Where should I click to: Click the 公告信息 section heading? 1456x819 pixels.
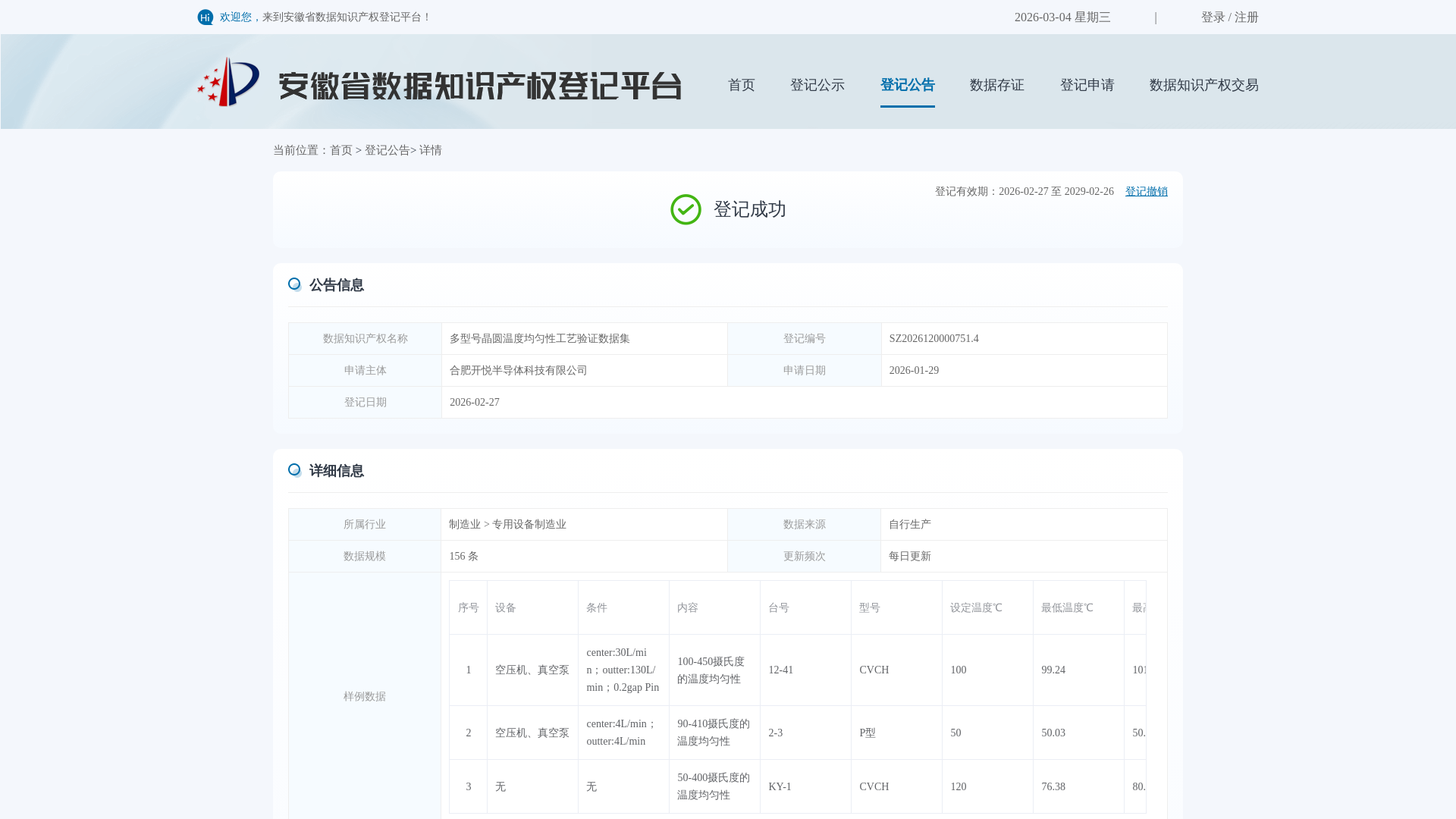336,285
